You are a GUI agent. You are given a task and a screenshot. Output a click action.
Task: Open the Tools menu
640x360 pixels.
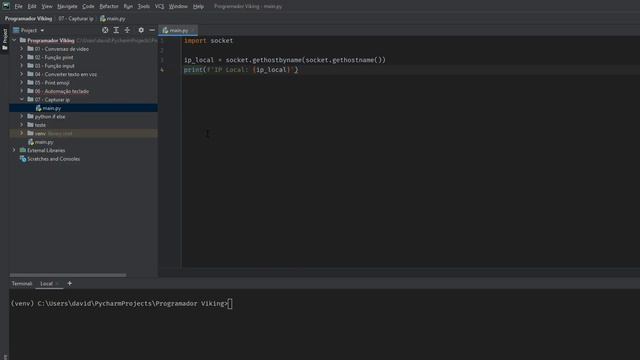(143, 7)
